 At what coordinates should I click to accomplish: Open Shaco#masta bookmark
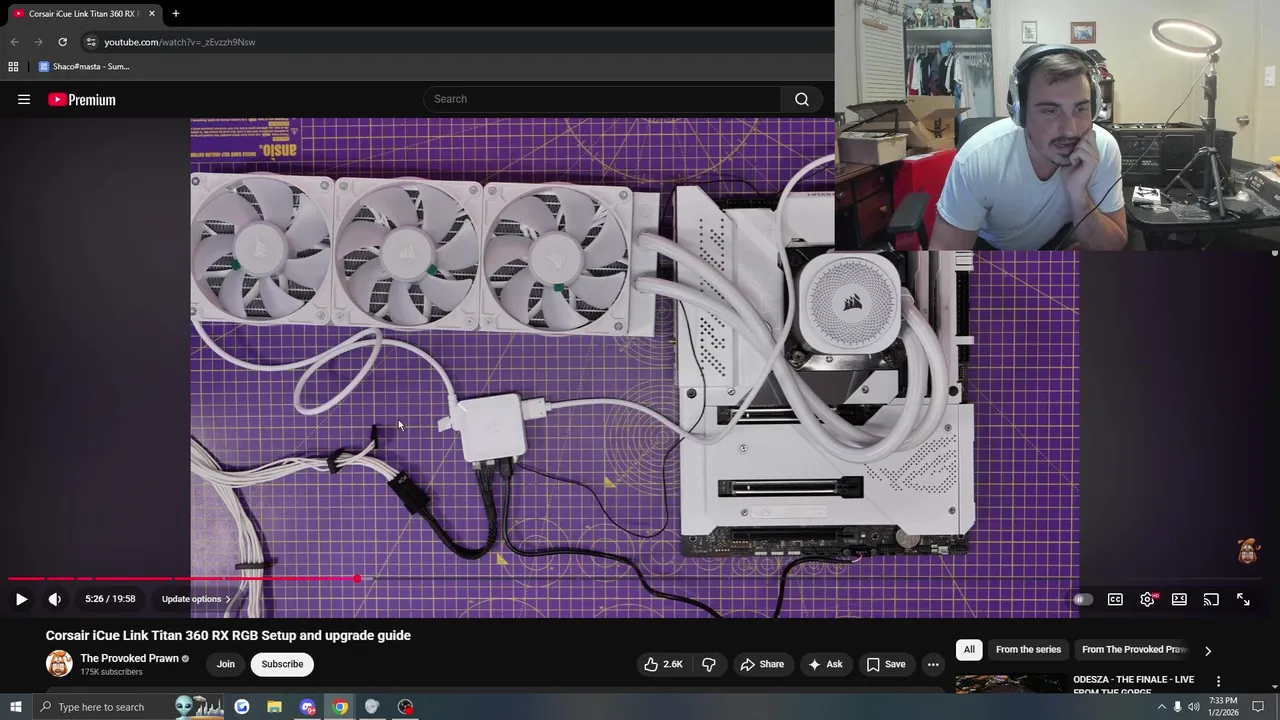click(x=84, y=67)
